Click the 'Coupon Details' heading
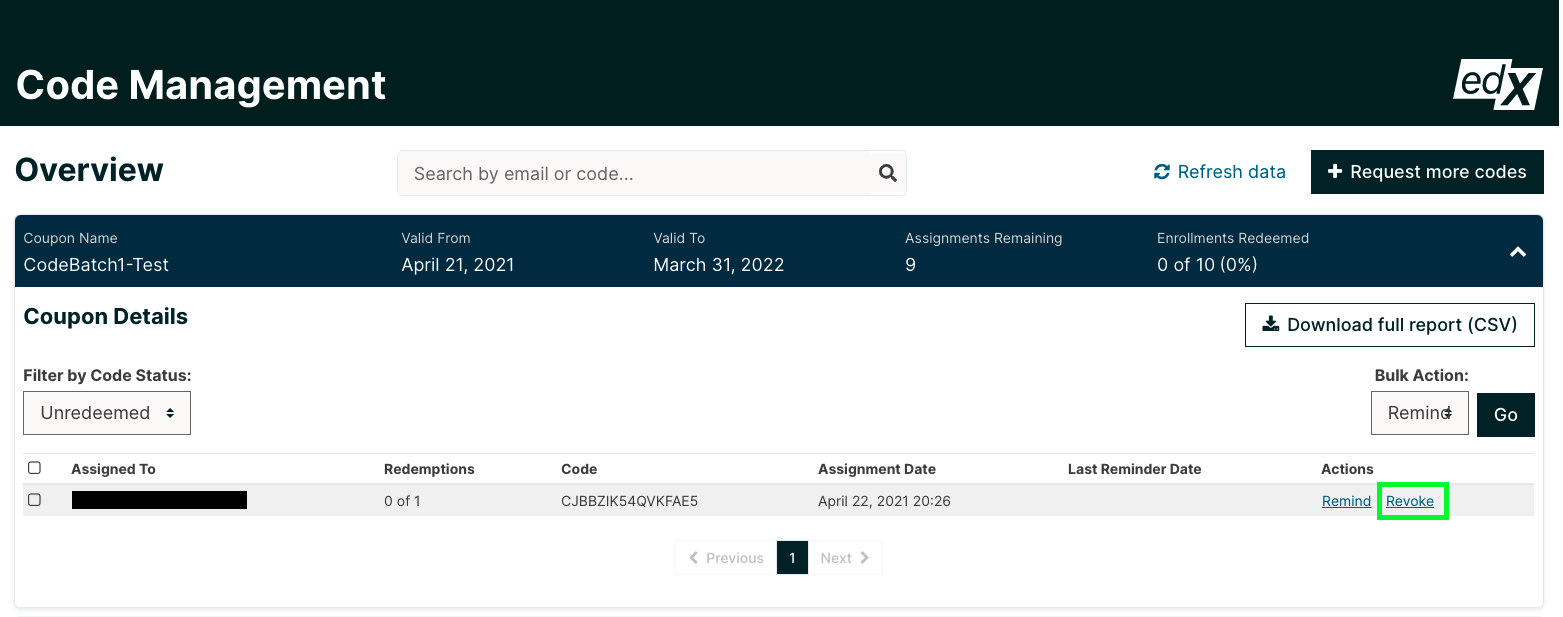The height and width of the screenshot is (617, 1563). pyautogui.click(x=106, y=317)
